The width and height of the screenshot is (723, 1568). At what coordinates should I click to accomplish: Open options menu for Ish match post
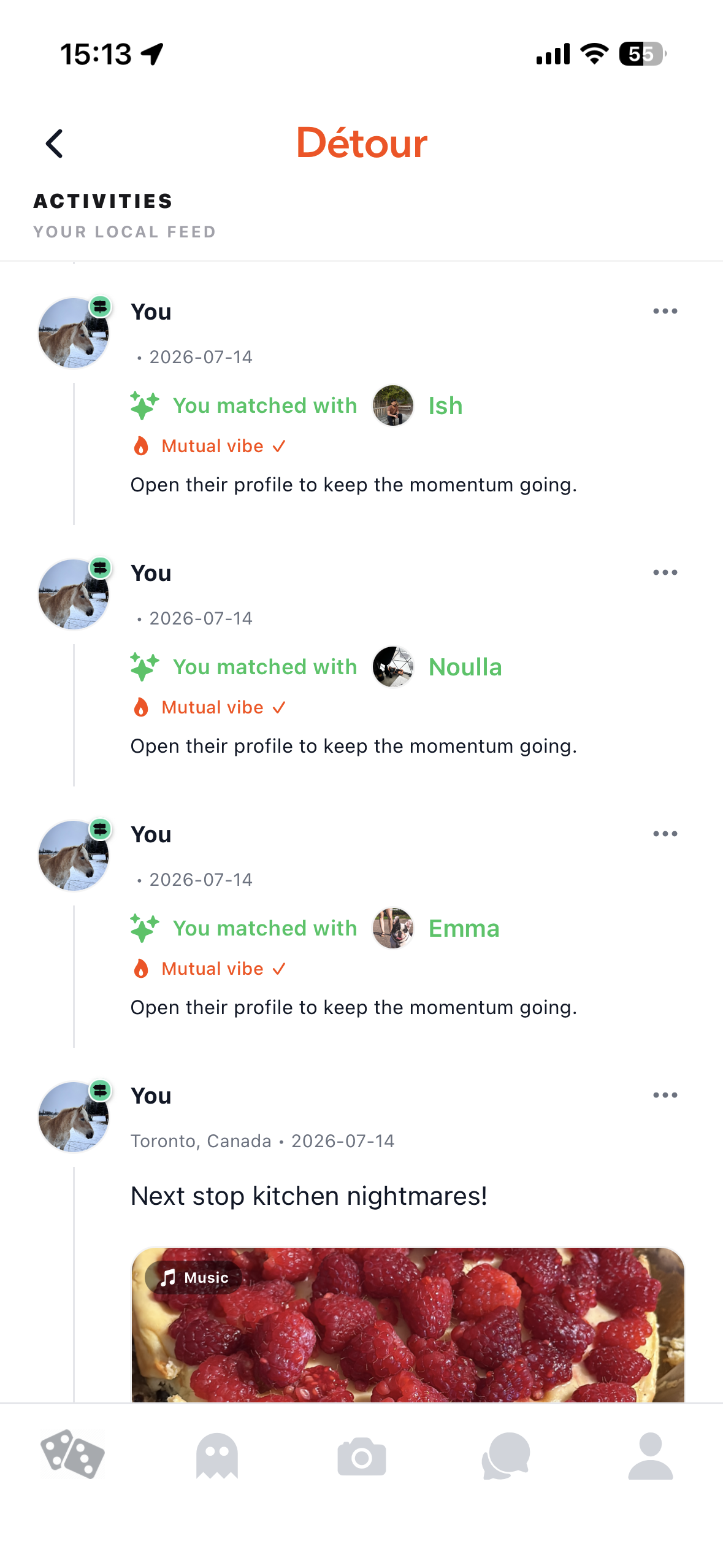[x=665, y=311]
